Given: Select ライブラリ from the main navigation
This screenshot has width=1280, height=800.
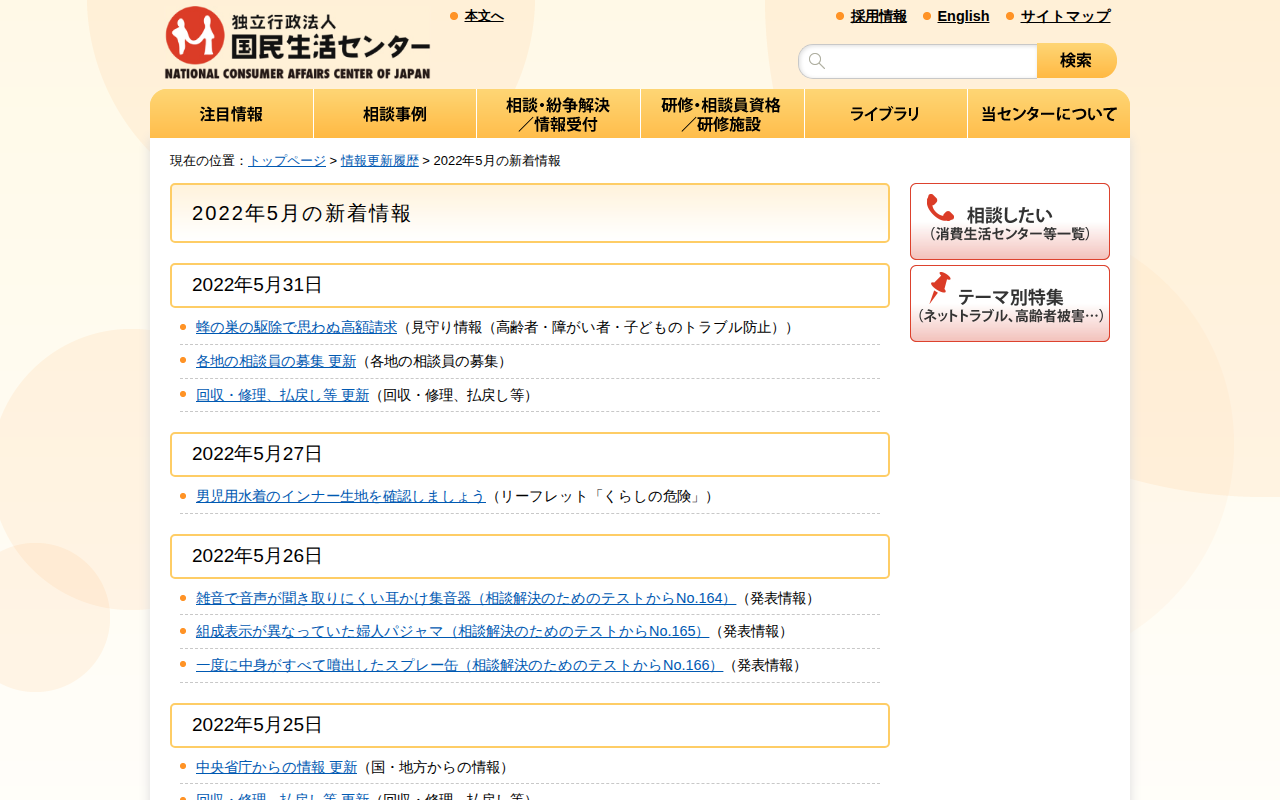Looking at the screenshot, I should [885, 113].
